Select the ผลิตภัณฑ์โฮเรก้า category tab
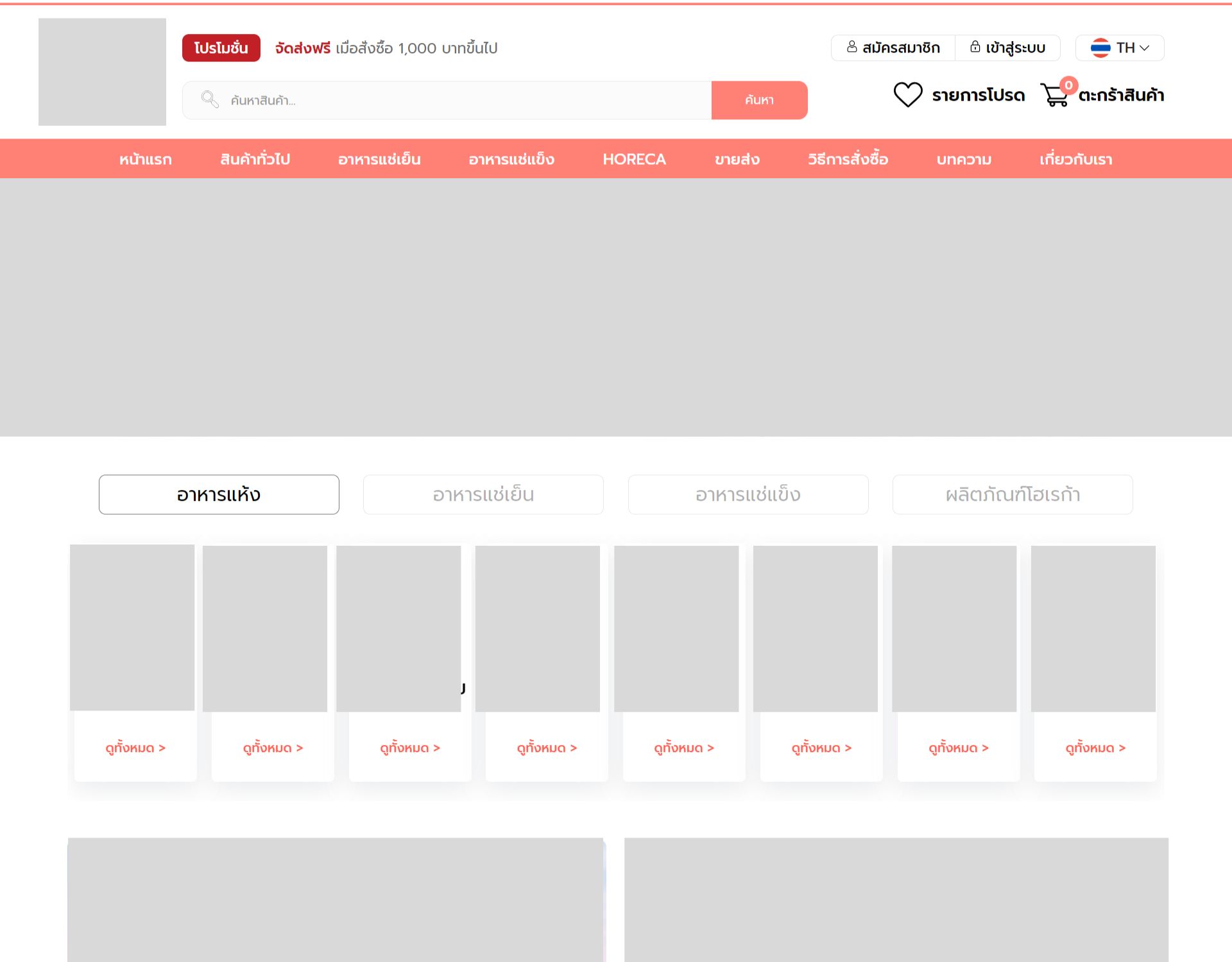This screenshot has width=1232, height=962. pyautogui.click(x=1013, y=494)
